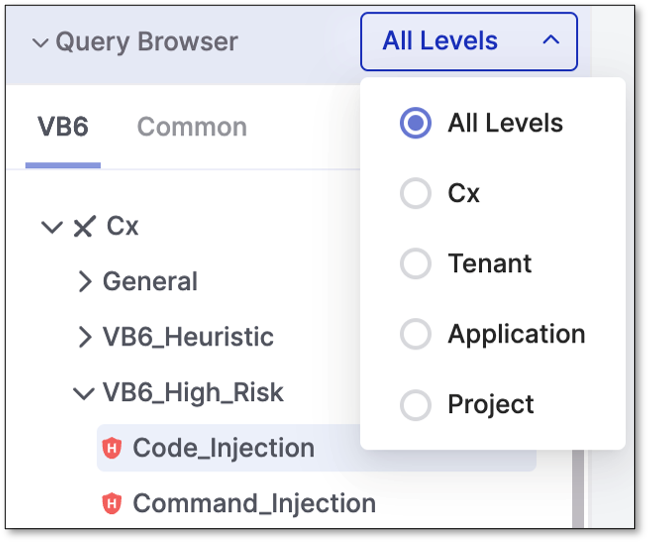This screenshot has height=542, width=648.
Task: Collapse the Cx tree node
Action: click(52, 227)
